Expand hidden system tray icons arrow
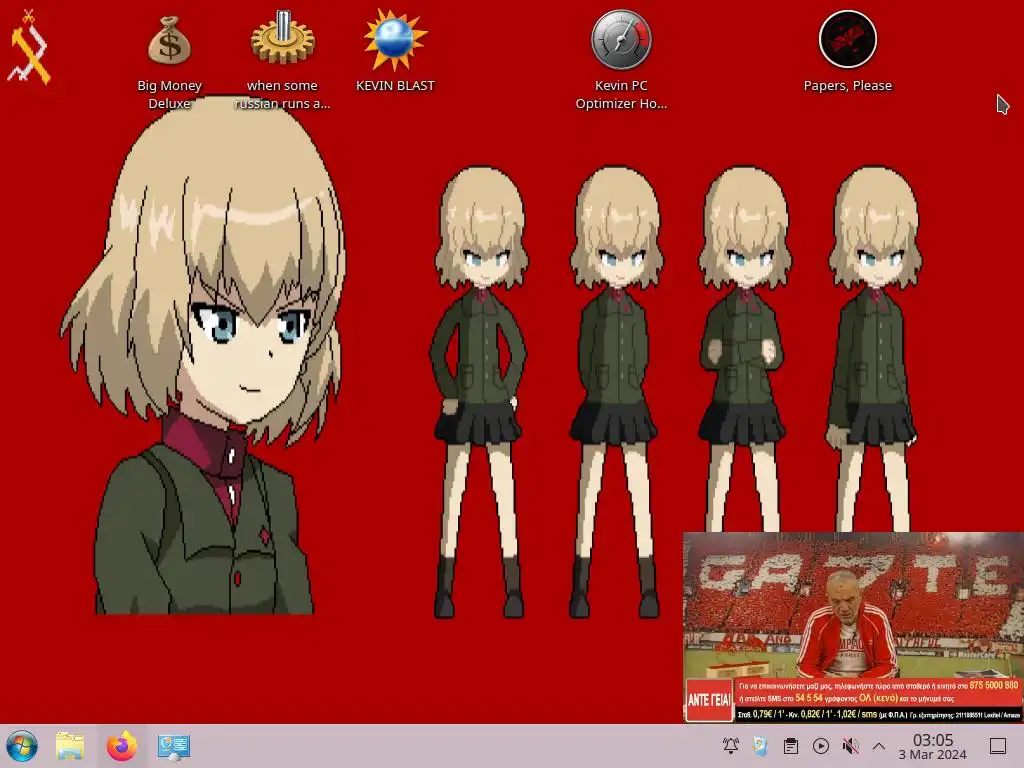 coord(879,746)
